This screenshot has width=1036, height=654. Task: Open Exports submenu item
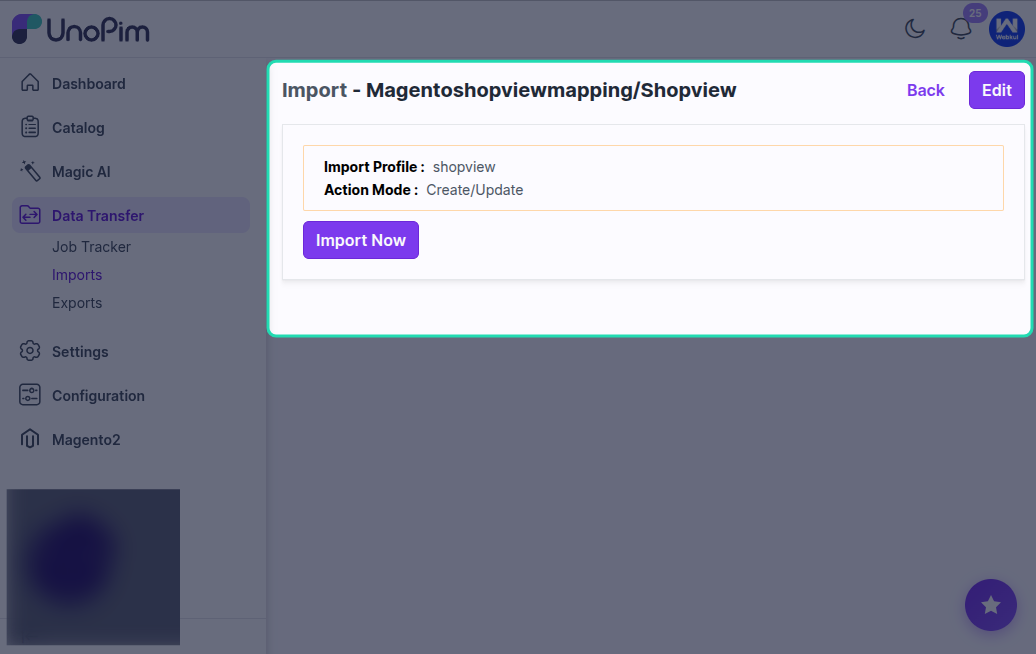[77, 303]
